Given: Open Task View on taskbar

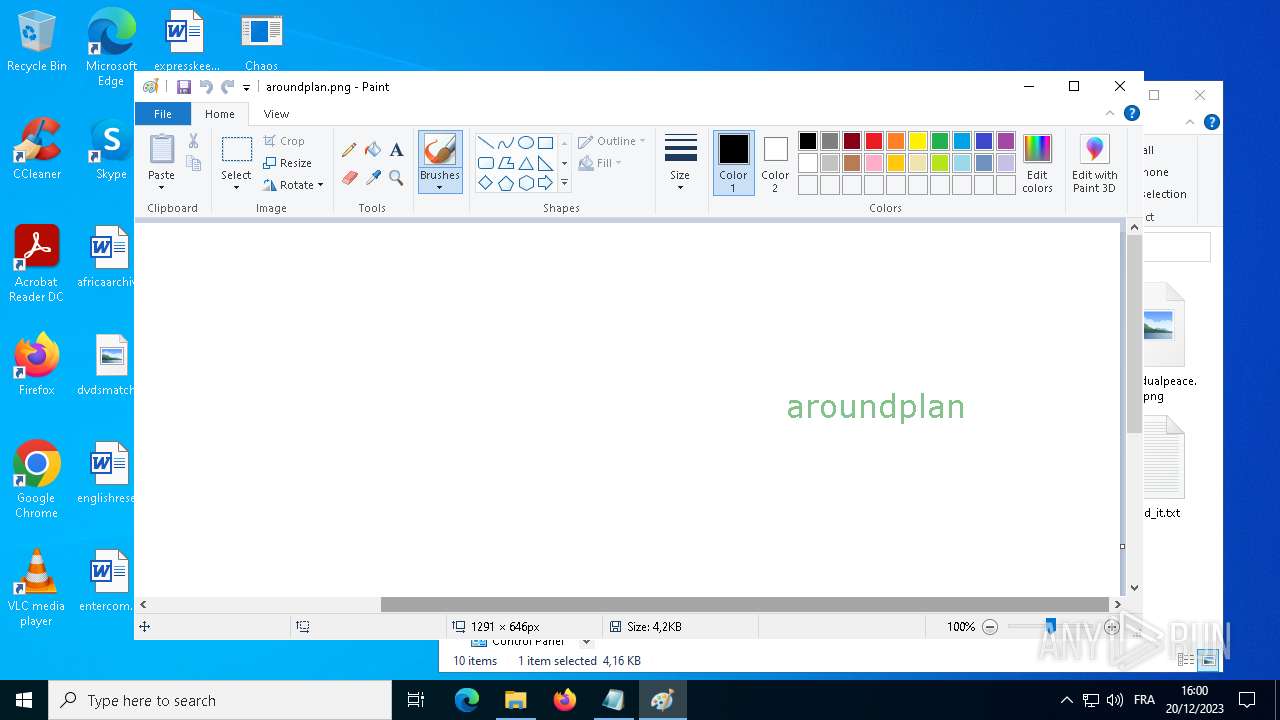Looking at the screenshot, I should point(416,700).
